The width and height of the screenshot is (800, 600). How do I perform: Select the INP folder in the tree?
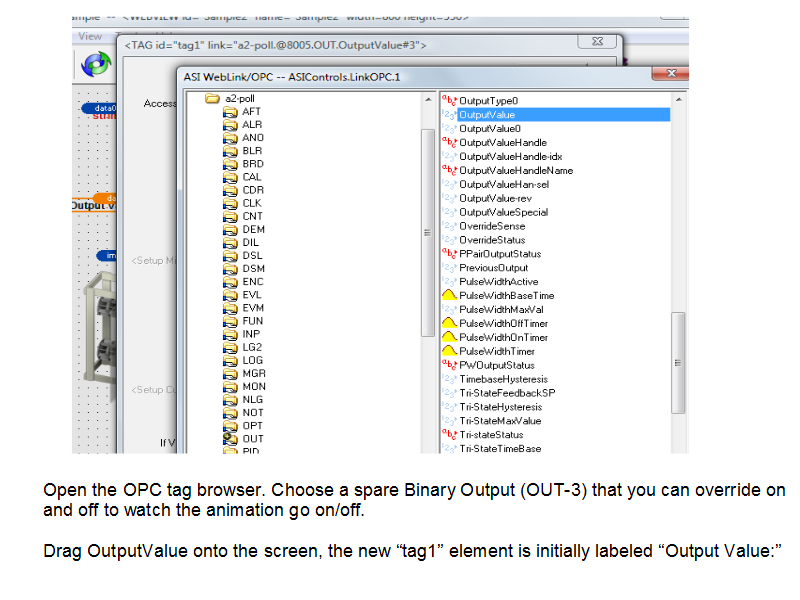pyautogui.click(x=251, y=334)
